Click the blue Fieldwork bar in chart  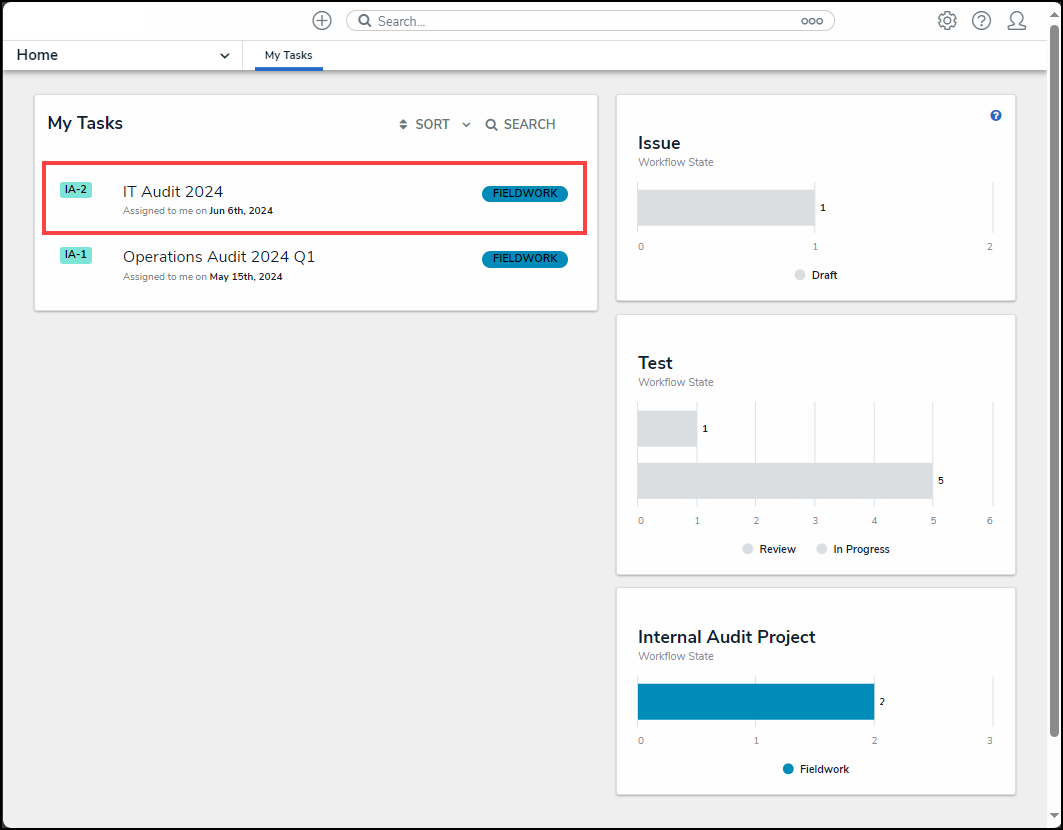point(755,702)
